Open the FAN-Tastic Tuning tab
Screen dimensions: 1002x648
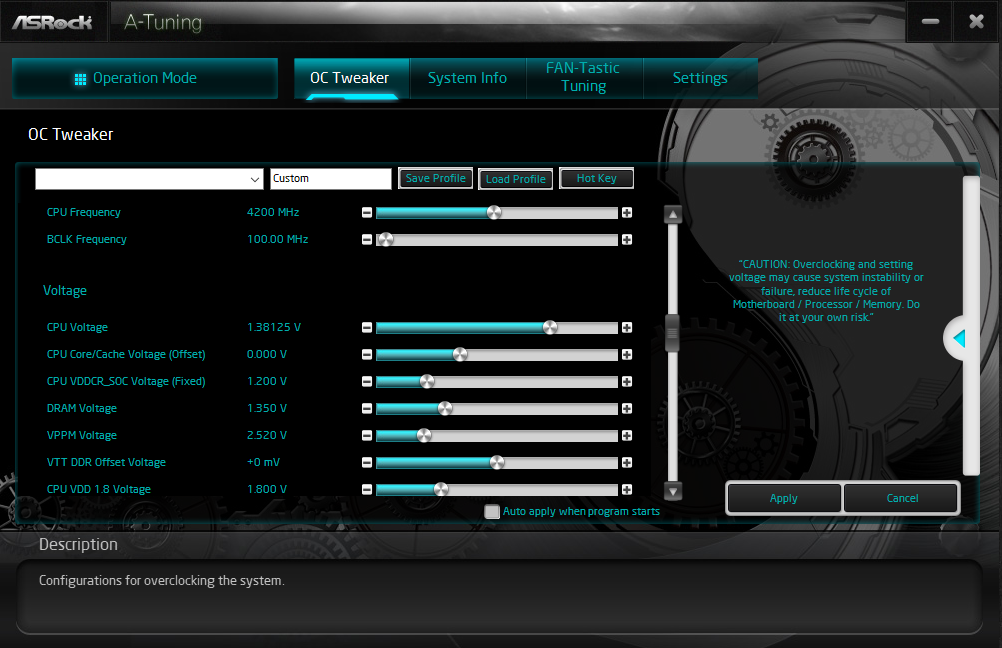coord(584,78)
